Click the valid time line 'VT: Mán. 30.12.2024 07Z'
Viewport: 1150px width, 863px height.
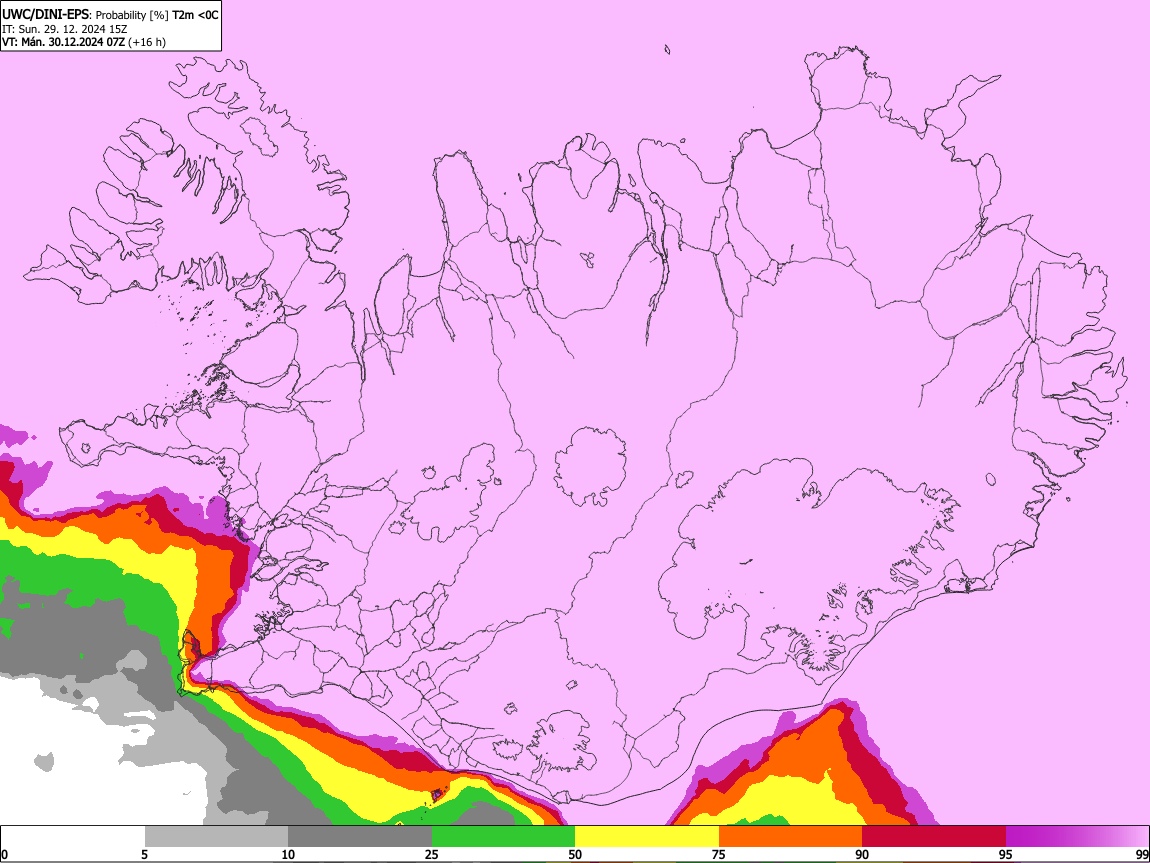(63, 42)
